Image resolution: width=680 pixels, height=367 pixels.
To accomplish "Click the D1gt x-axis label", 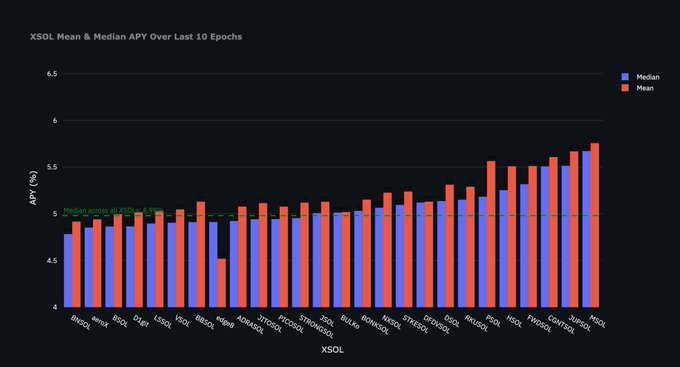I will click(141, 321).
